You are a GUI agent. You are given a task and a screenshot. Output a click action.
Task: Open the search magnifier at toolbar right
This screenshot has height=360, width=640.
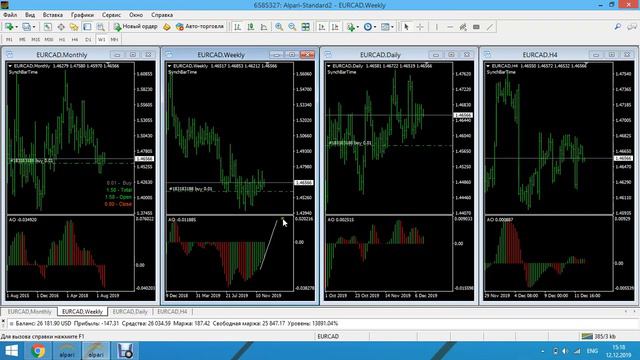618,27
